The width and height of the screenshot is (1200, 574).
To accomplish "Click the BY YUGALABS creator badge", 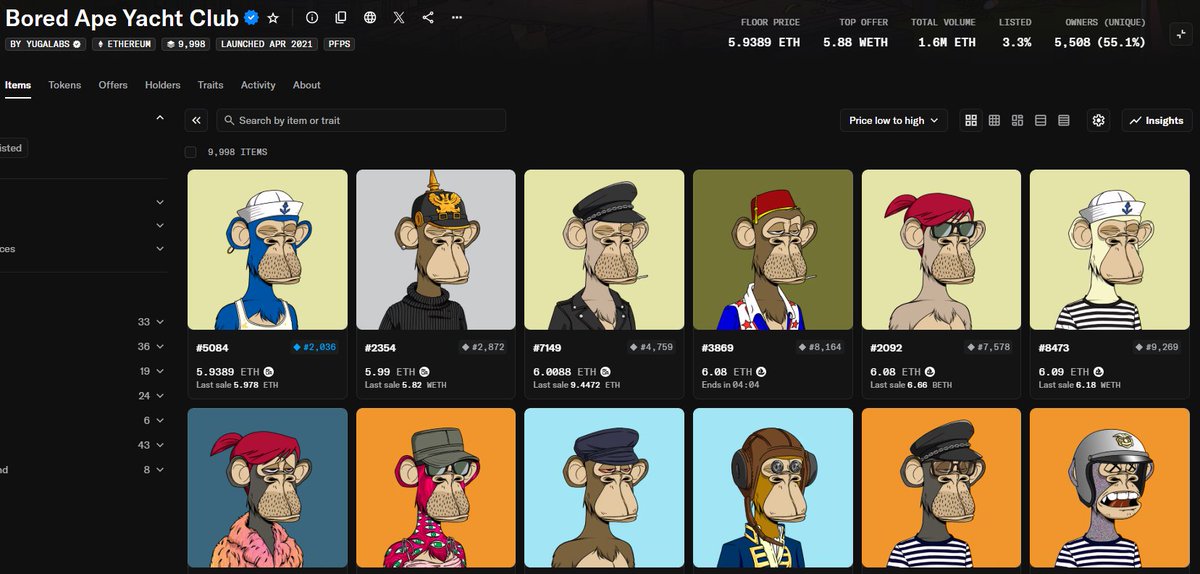I will [x=46, y=44].
